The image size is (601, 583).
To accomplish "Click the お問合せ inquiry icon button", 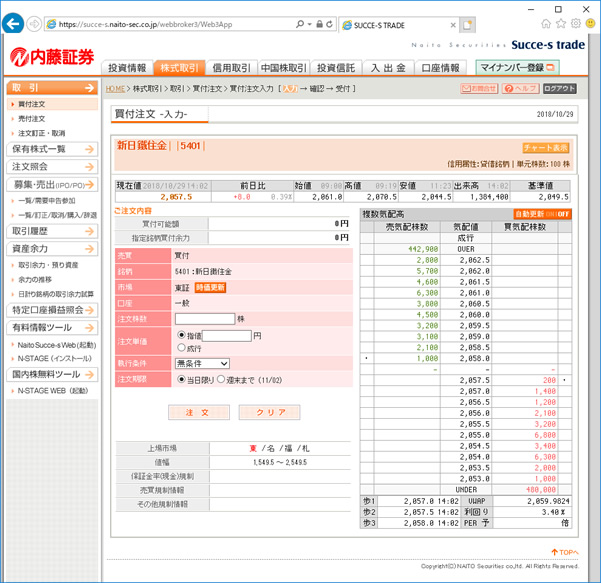I will click(479, 89).
